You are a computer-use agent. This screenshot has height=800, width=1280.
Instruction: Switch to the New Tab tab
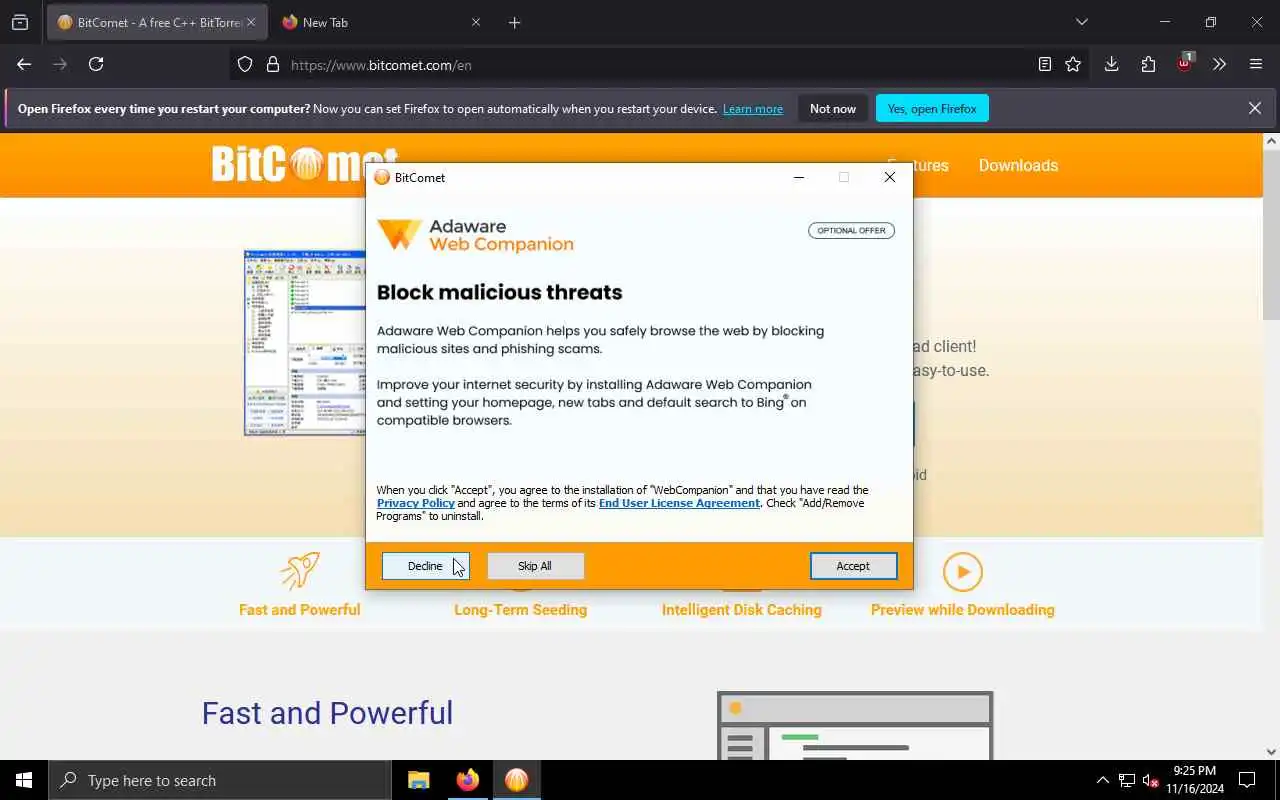370,22
